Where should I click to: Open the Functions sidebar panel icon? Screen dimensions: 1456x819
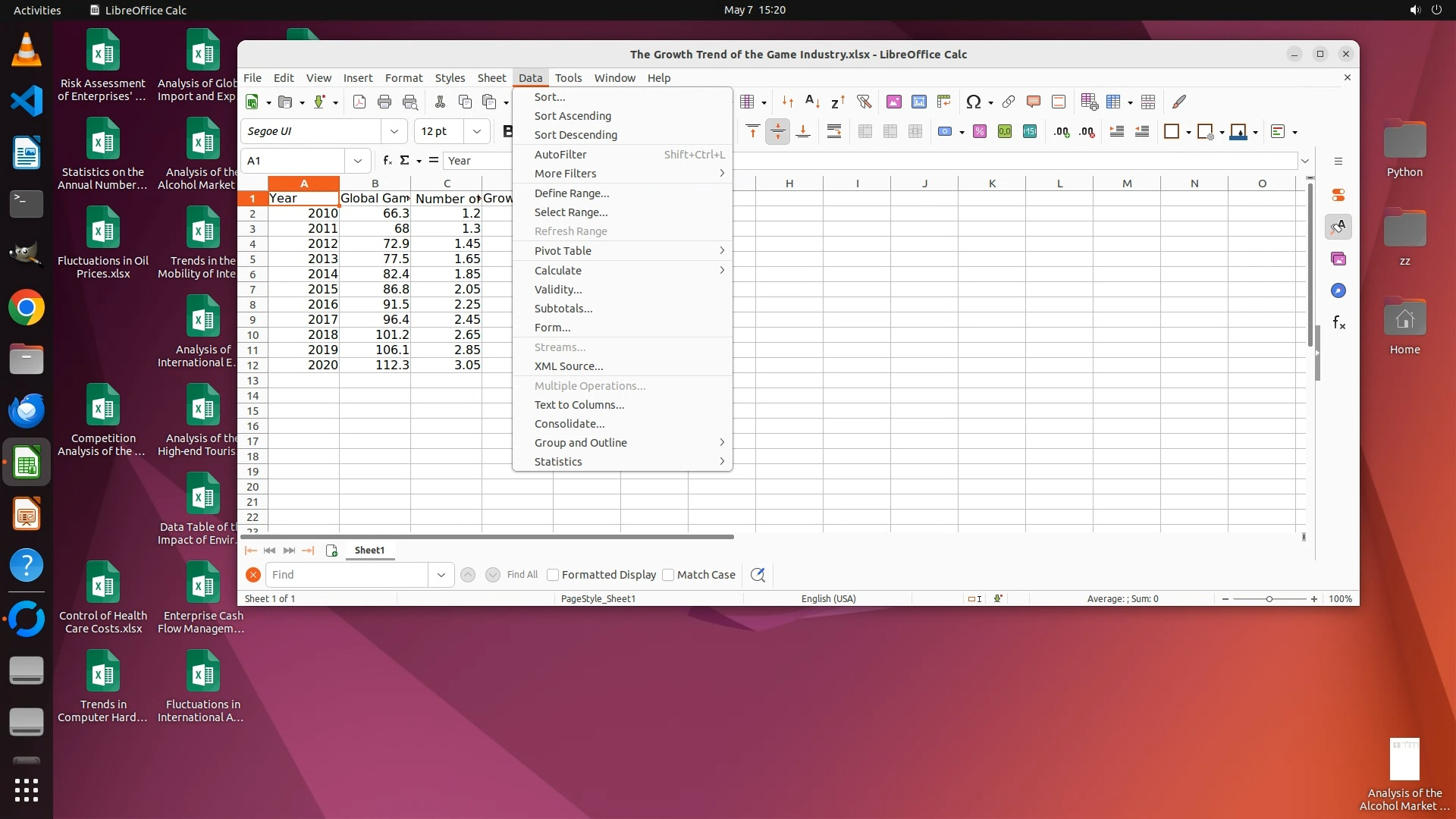(x=1338, y=323)
